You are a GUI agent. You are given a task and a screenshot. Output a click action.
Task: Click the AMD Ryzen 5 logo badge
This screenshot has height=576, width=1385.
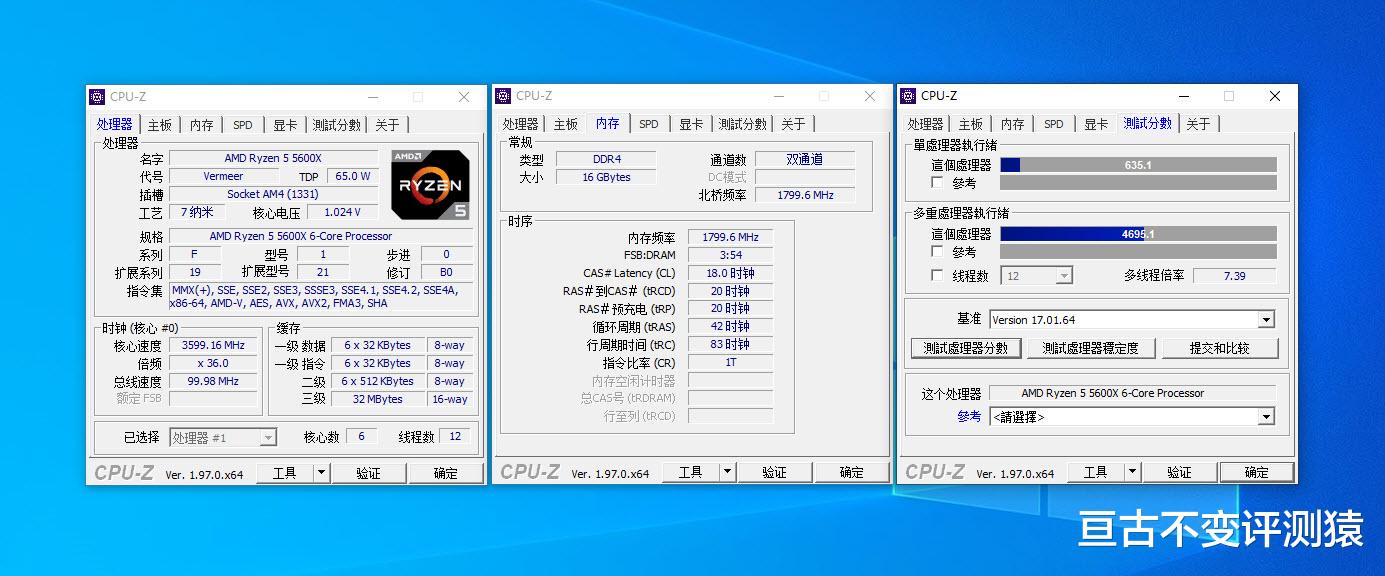tap(430, 183)
